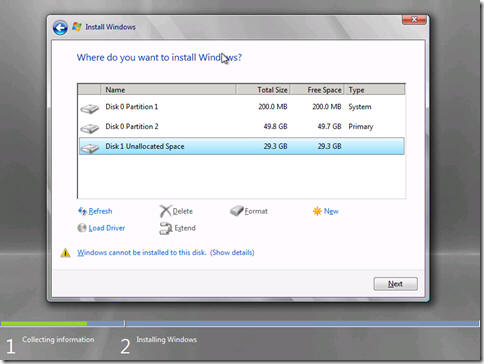Click the setup progress bar at the bottom

tap(240, 323)
